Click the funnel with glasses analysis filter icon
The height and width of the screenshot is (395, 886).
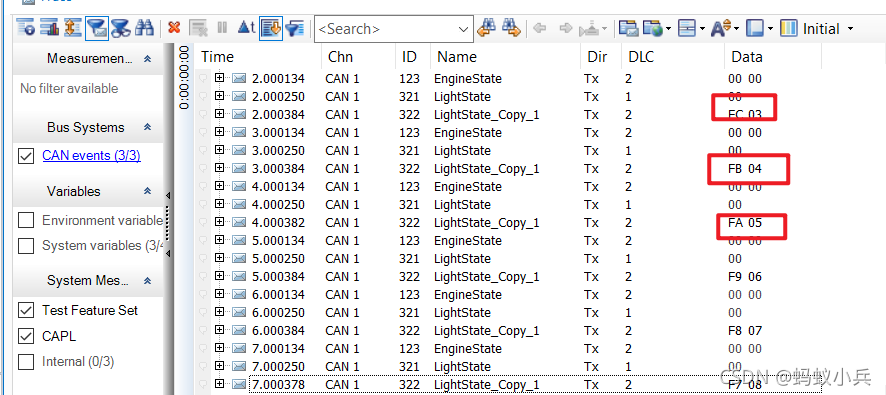120,28
